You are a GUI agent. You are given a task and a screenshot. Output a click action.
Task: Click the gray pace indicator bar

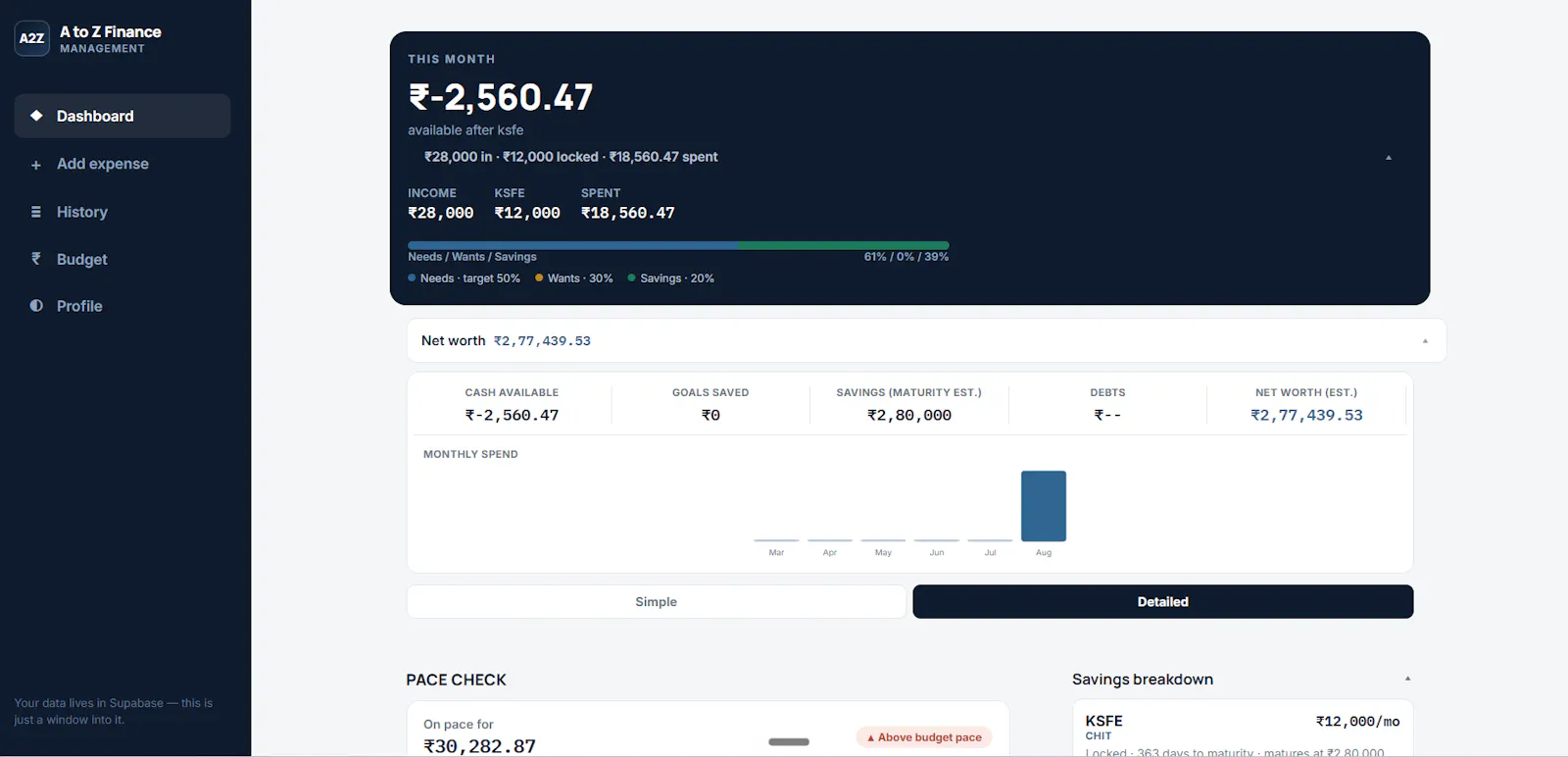click(x=789, y=741)
